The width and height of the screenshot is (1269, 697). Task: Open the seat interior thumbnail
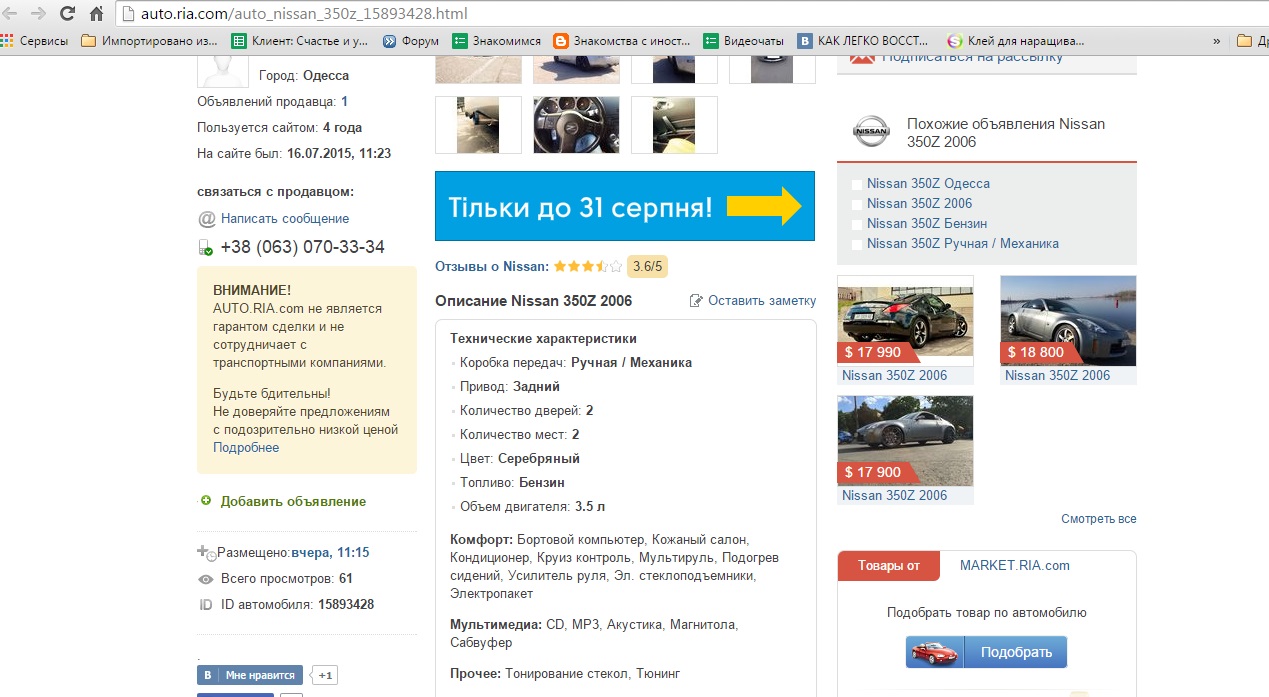coord(674,124)
